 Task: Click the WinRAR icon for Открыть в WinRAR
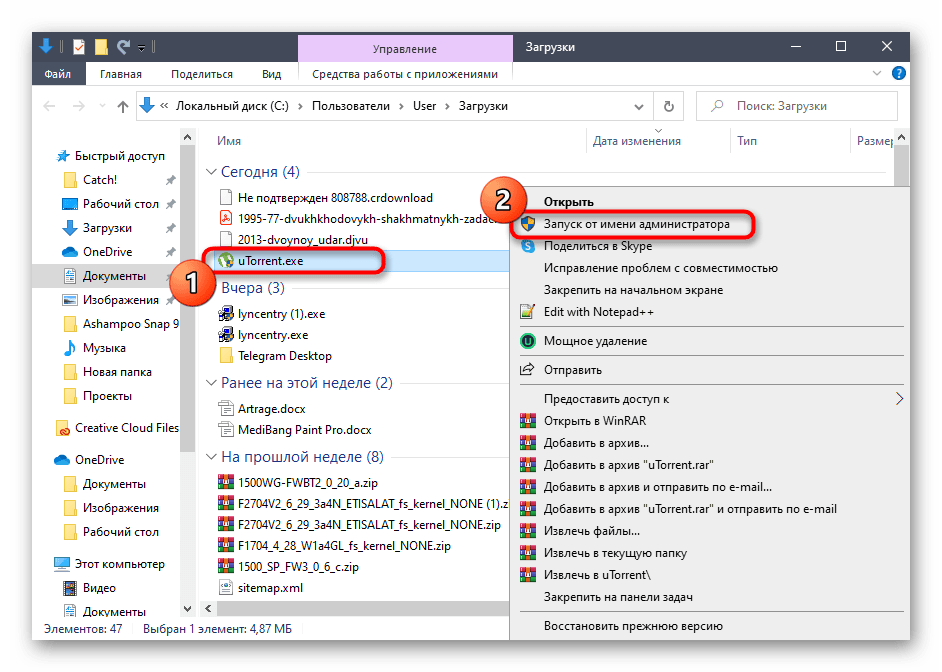[527, 421]
